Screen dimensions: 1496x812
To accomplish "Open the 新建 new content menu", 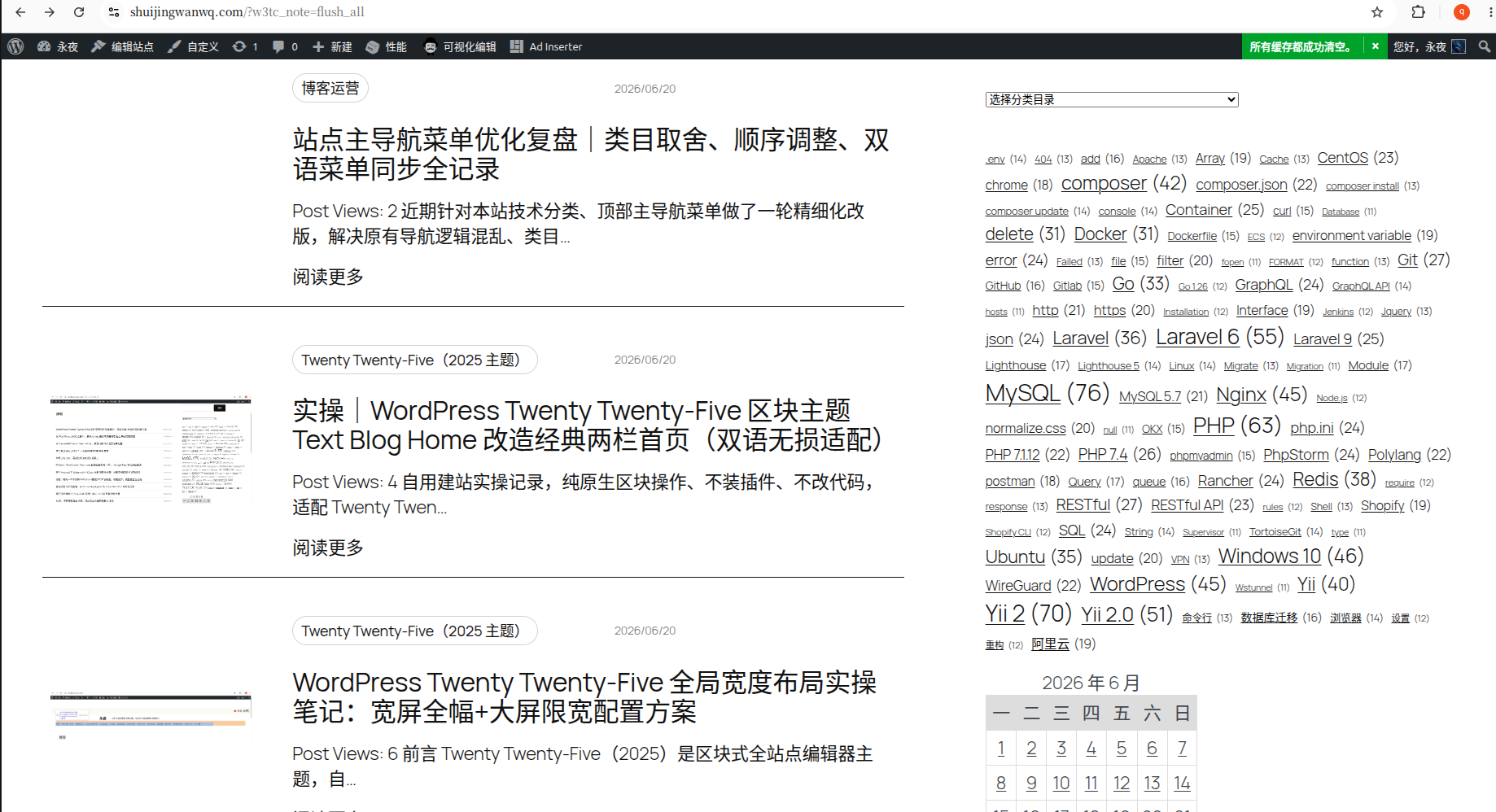I will coord(332,46).
